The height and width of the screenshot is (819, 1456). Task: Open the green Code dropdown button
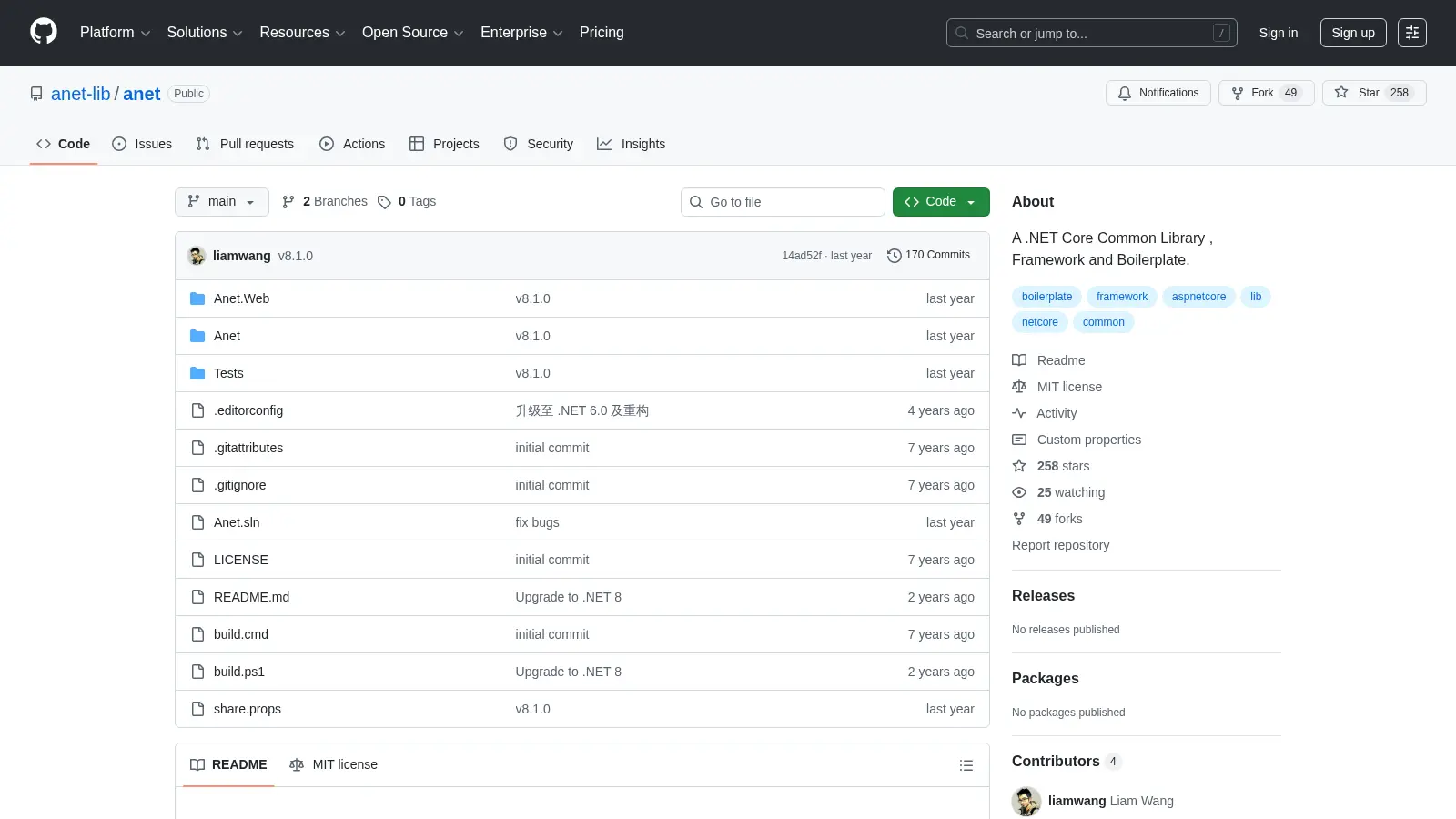[x=941, y=202]
